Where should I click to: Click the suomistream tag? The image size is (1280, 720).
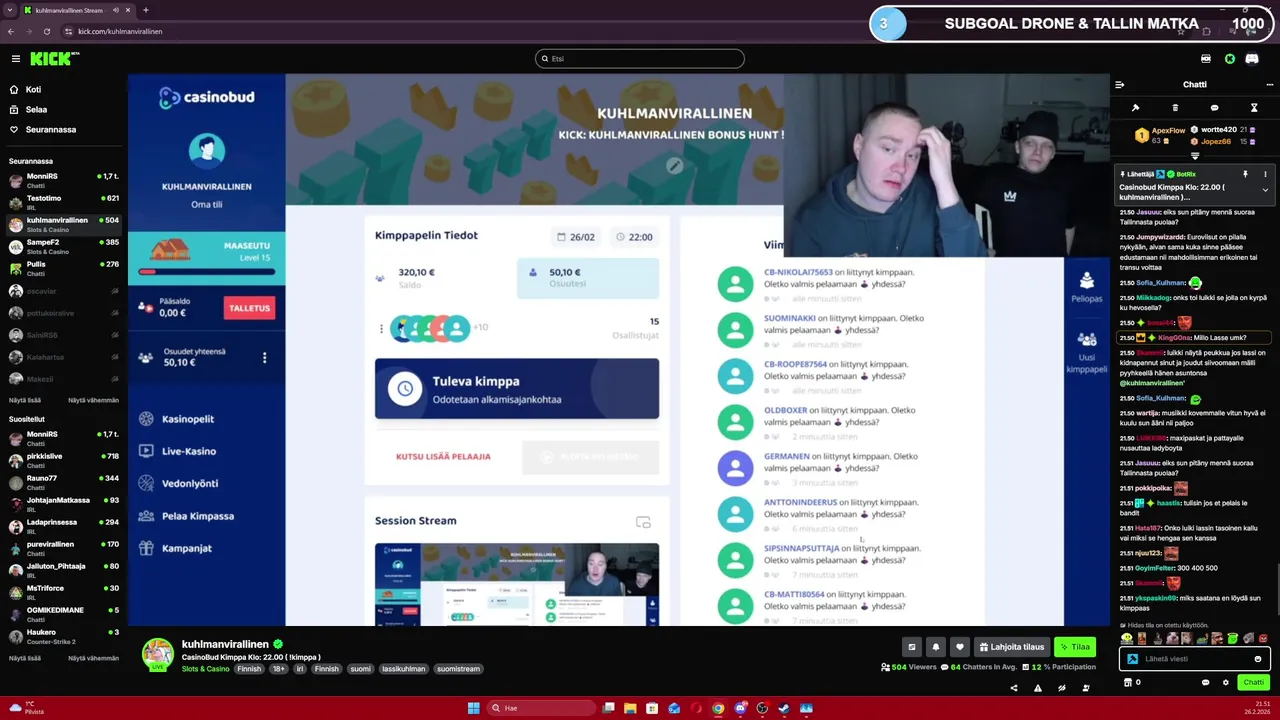[x=458, y=669]
